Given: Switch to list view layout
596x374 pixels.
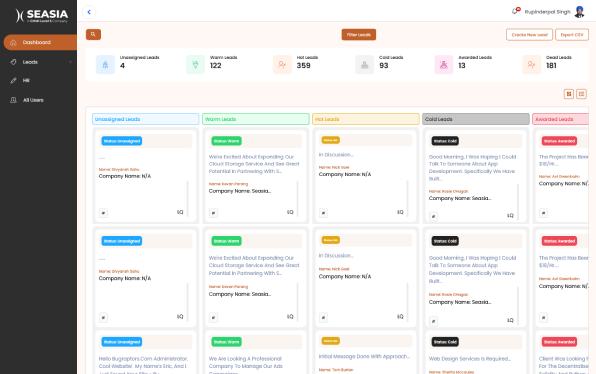Looking at the screenshot, I should point(581,94).
